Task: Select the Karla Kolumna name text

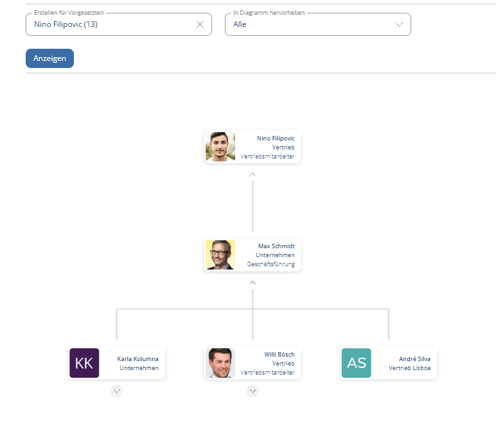Action: tap(138, 359)
